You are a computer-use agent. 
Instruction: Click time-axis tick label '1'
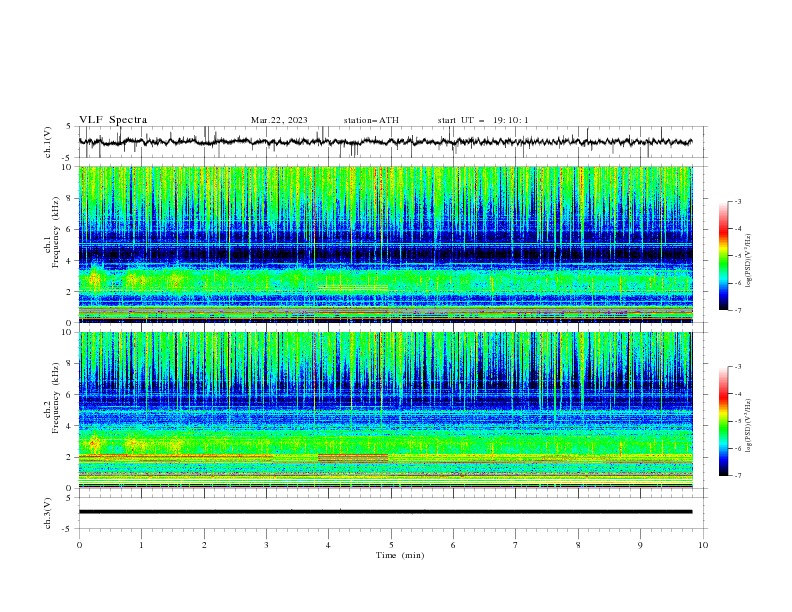point(141,545)
